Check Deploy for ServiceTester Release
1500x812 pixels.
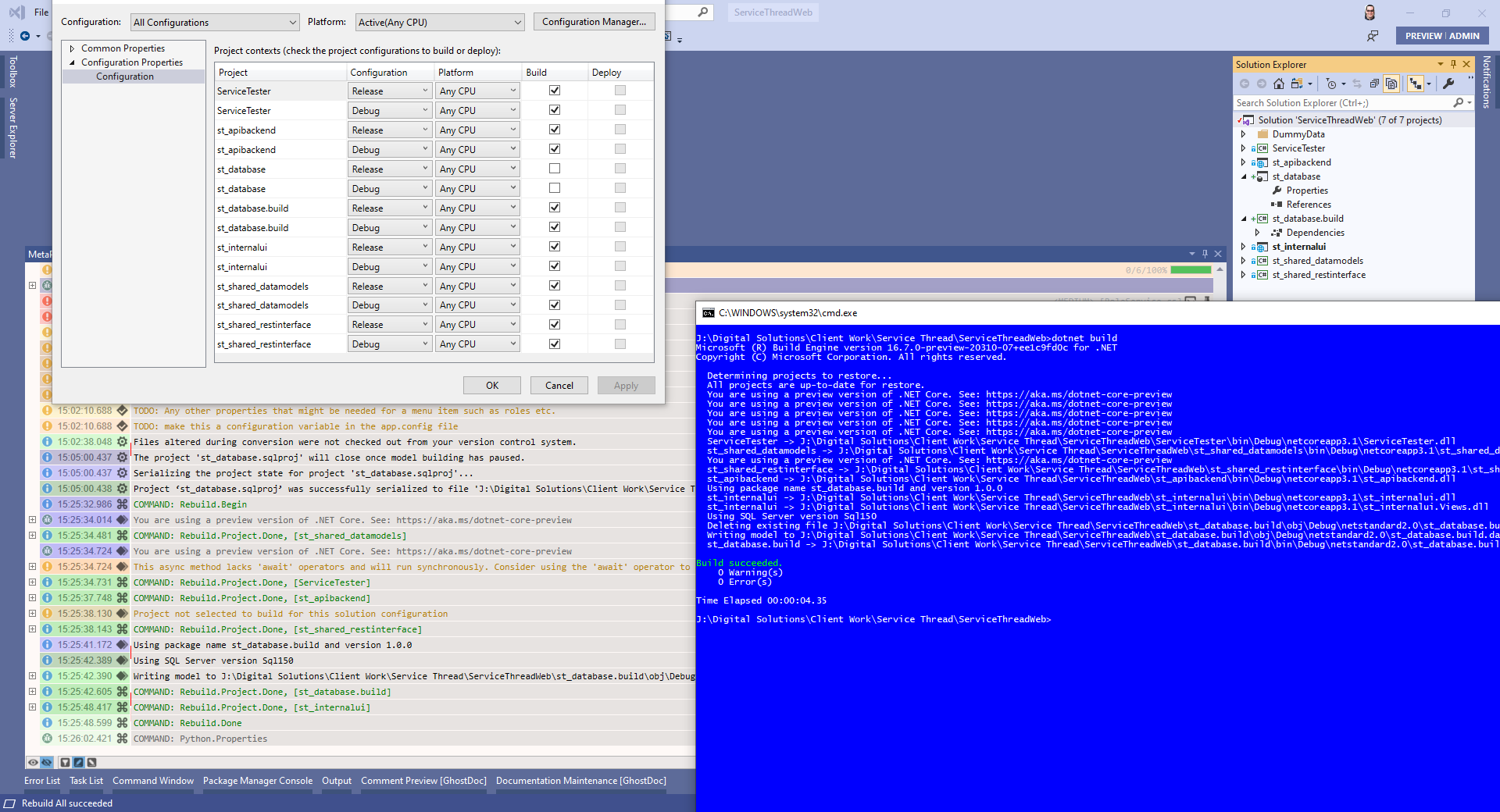pyautogui.click(x=620, y=90)
